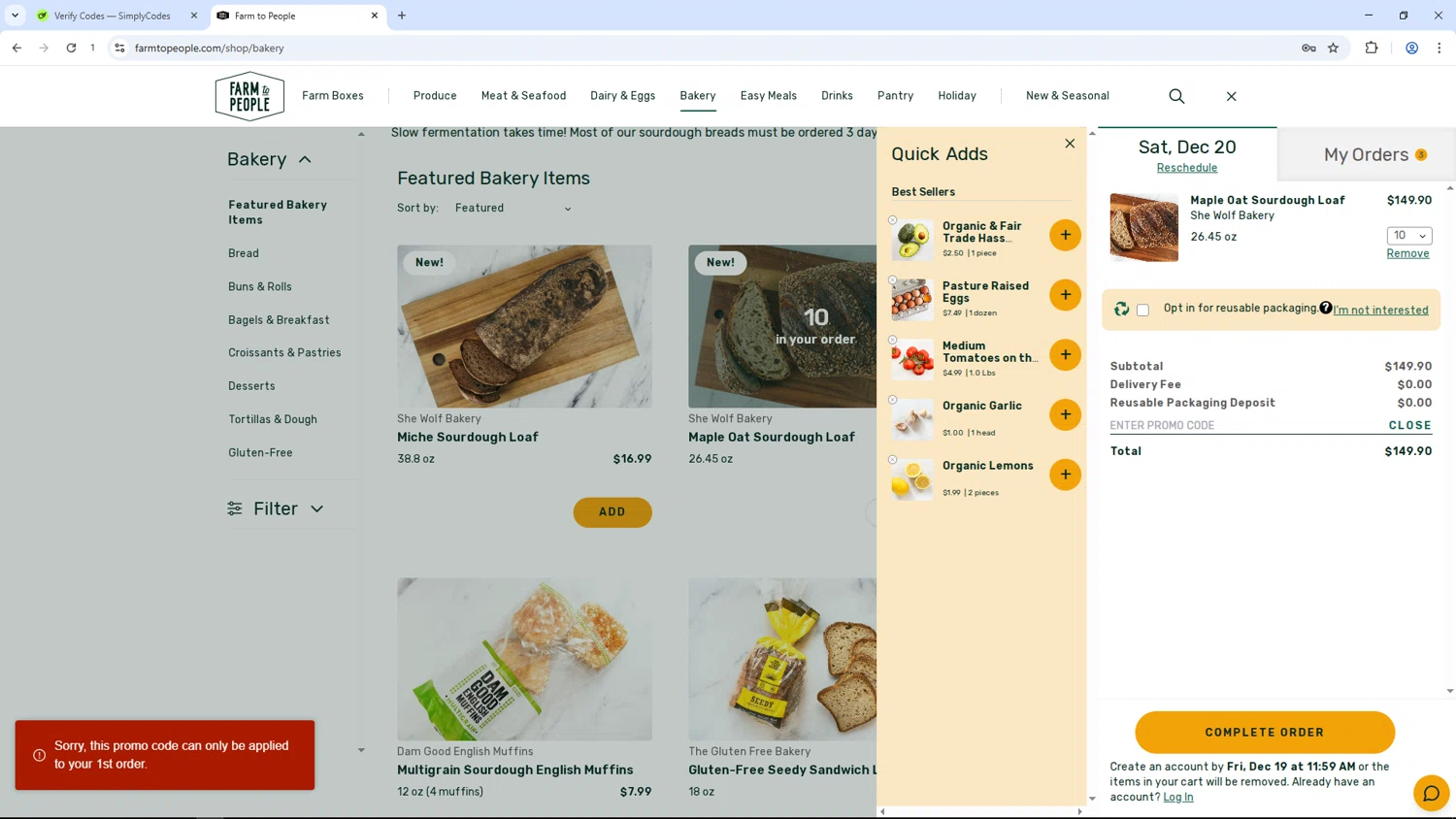Click Reschedule delivery link

[x=1186, y=168]
